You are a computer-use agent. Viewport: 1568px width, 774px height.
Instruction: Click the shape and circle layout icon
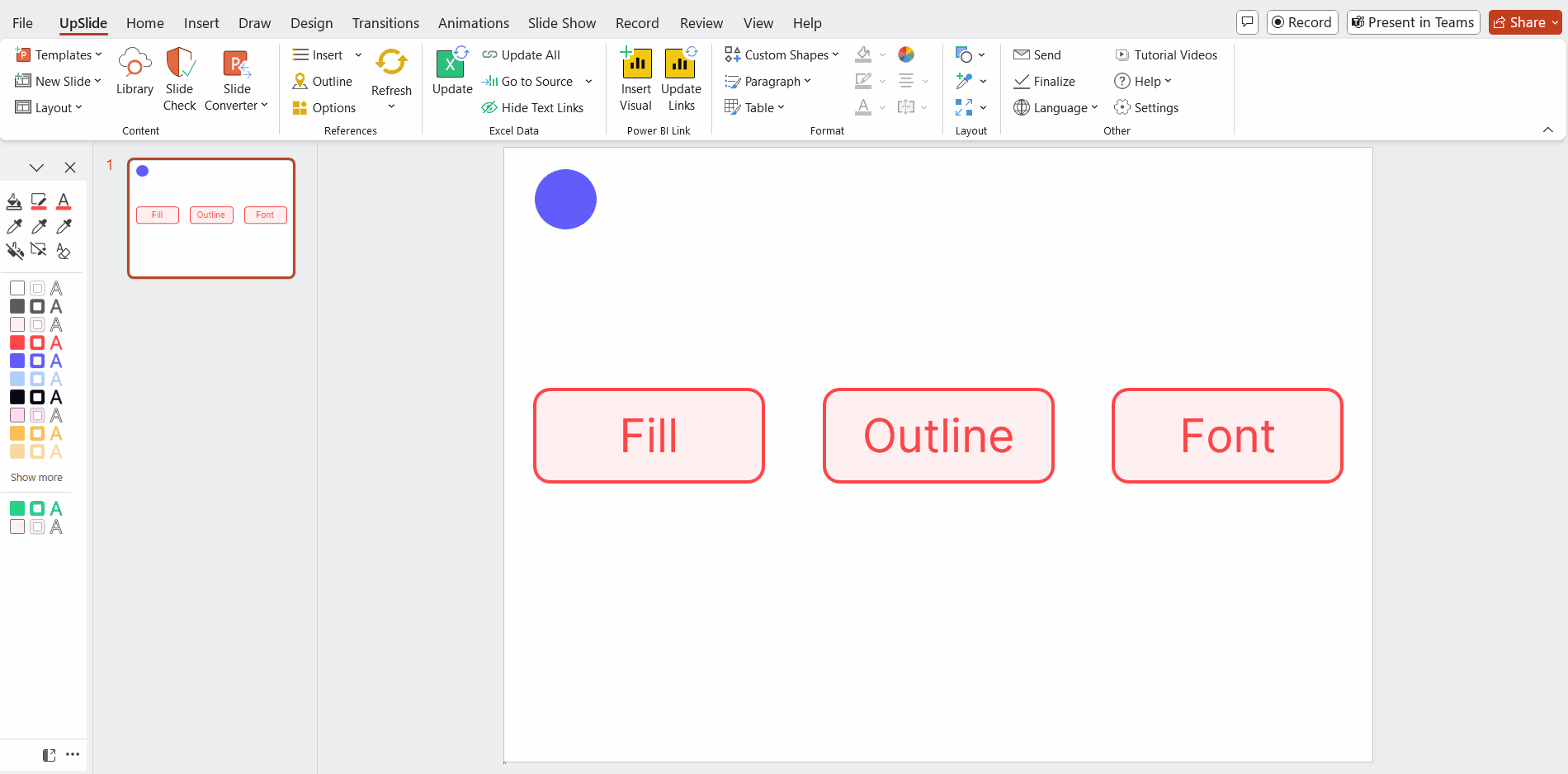(x=964, y=54)
